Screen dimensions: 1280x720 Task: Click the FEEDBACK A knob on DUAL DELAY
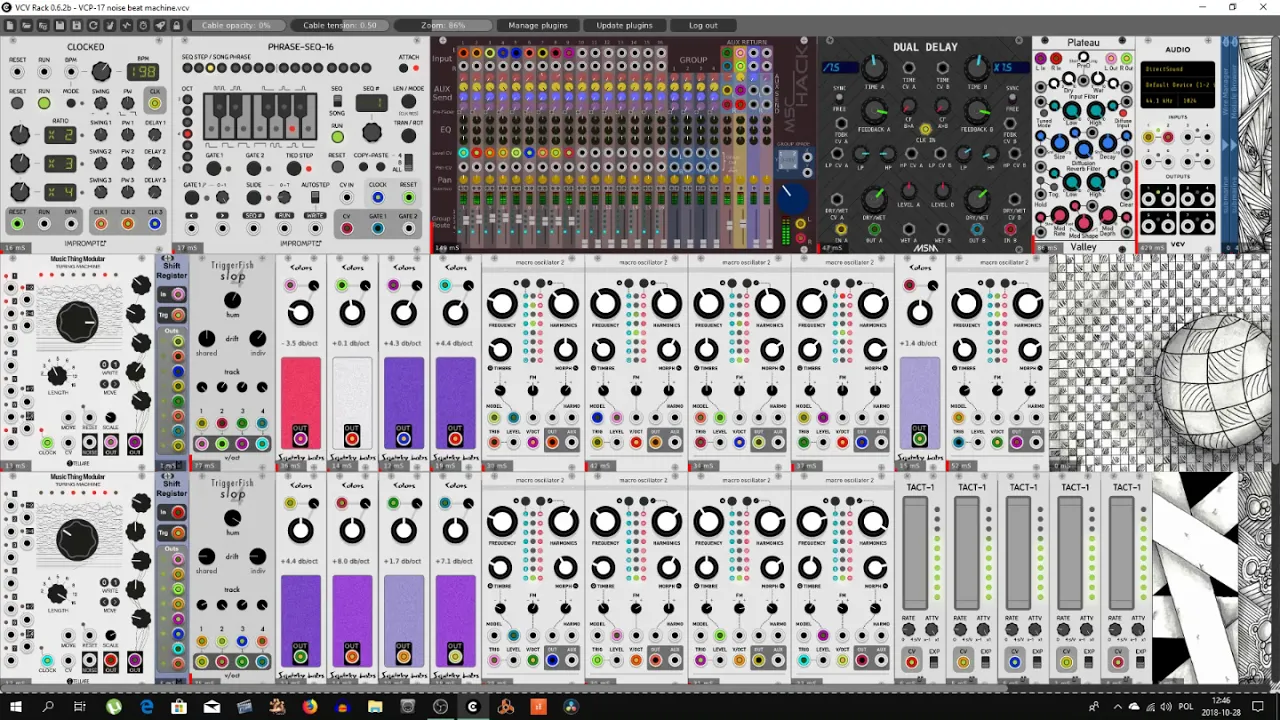coord(874,111)
